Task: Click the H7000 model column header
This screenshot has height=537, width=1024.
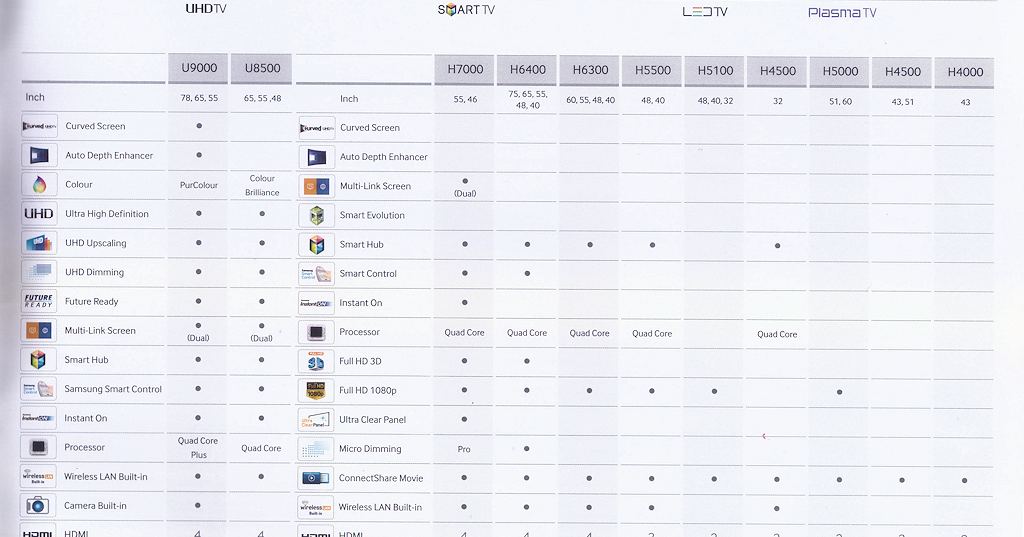Action: coord(465,70)
